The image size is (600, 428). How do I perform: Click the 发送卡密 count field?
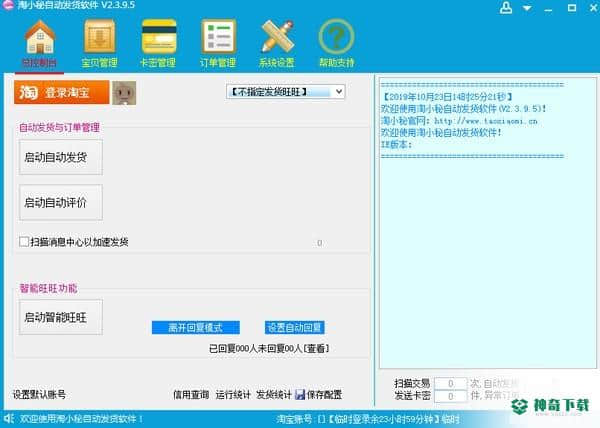(451, 396)
